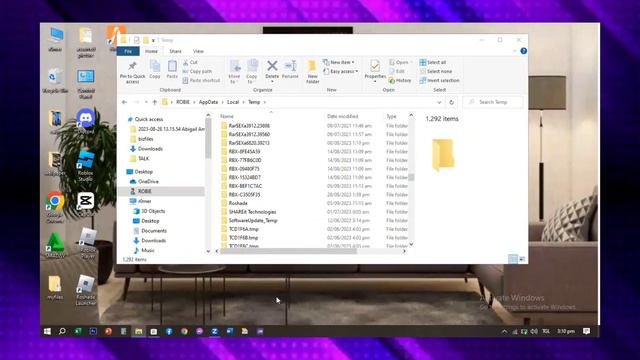The height and width of the screenshot is (360, 640).
Task: Click the Copy icon in Clipboard group
Action: [x=155, y=66]
